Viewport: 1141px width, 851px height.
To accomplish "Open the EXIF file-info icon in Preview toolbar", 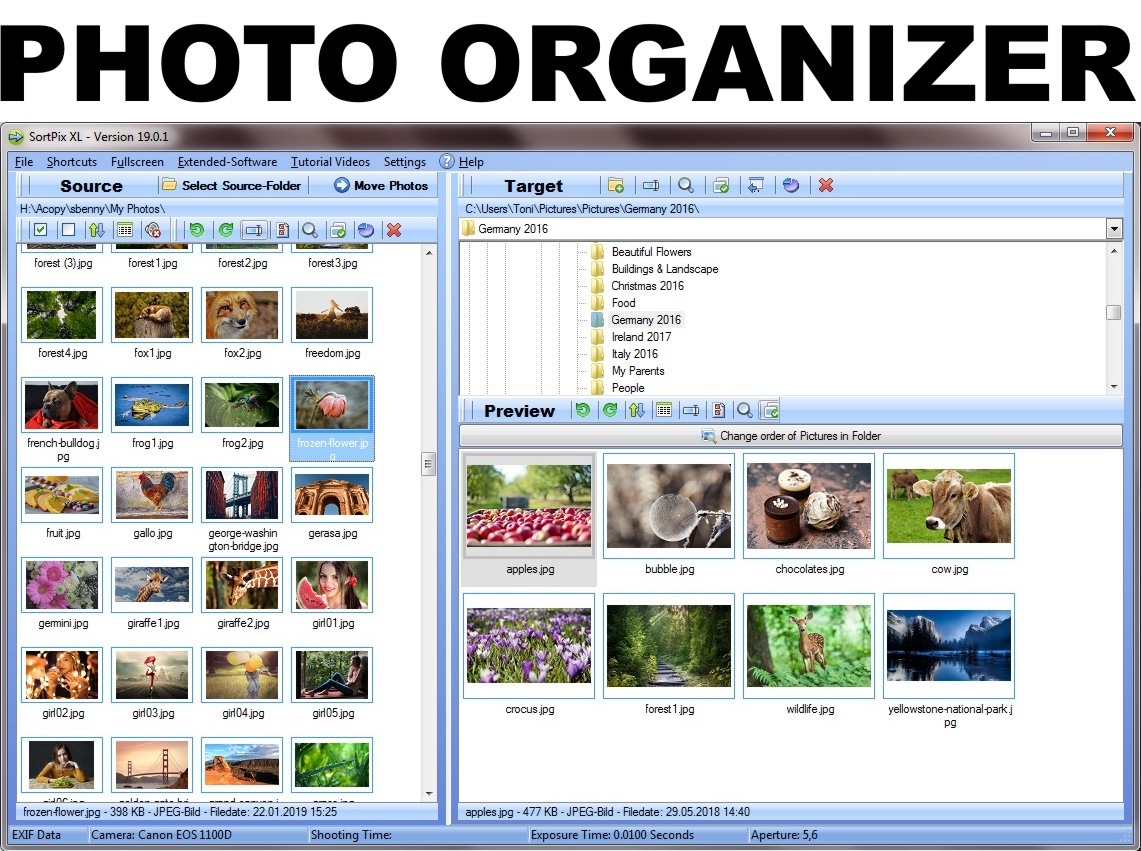I will [x=718, y=410].
